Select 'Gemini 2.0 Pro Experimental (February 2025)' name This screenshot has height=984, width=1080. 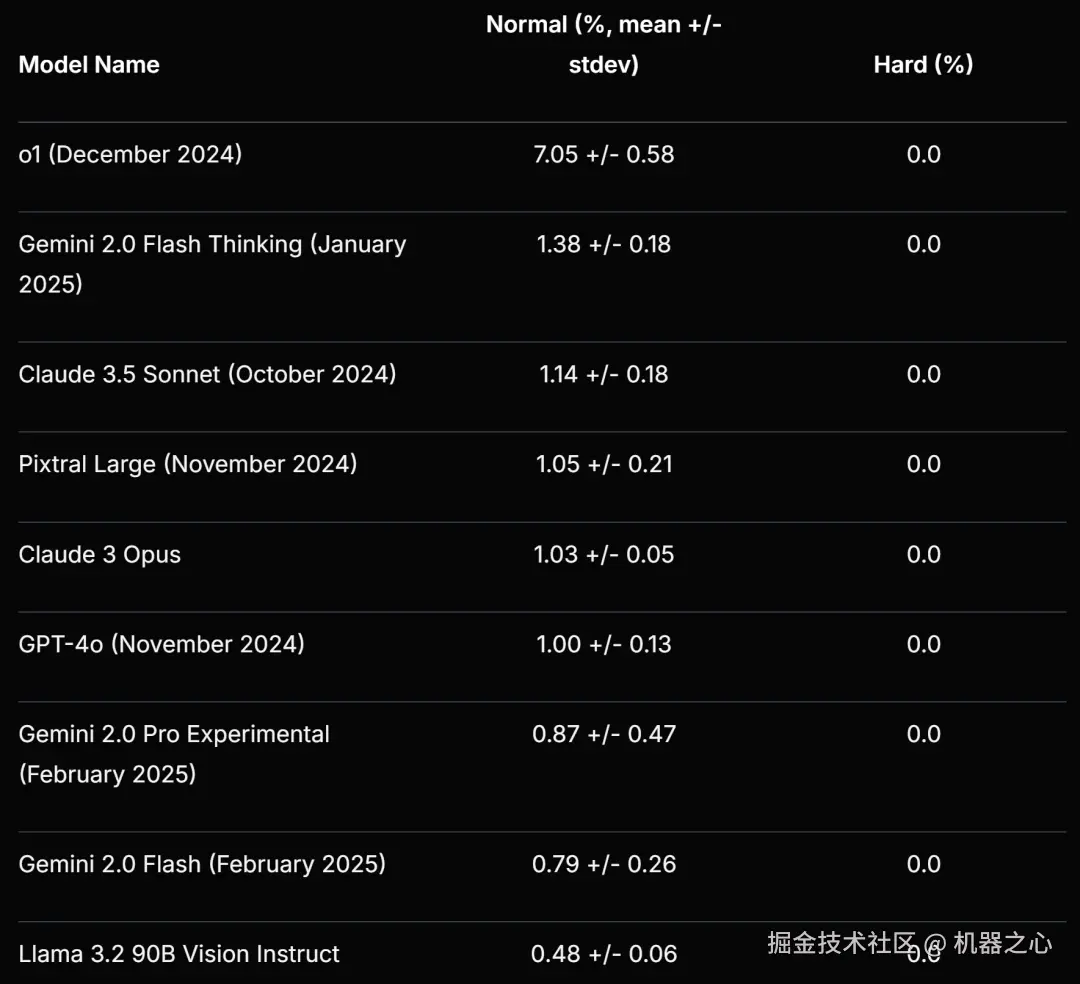pos(174,754)
